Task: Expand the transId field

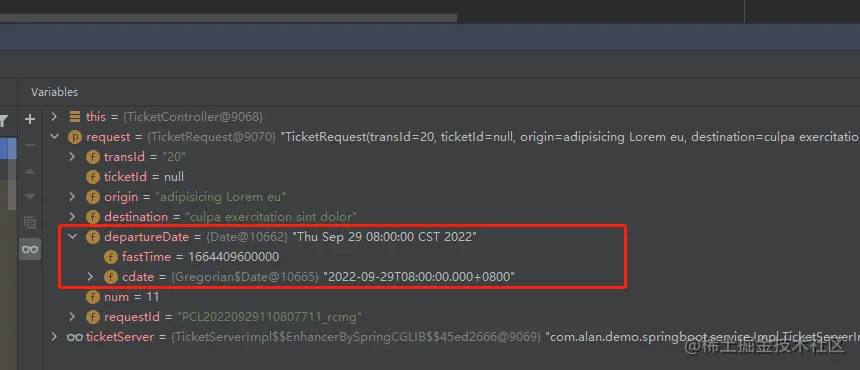Action: coord(72,157)
